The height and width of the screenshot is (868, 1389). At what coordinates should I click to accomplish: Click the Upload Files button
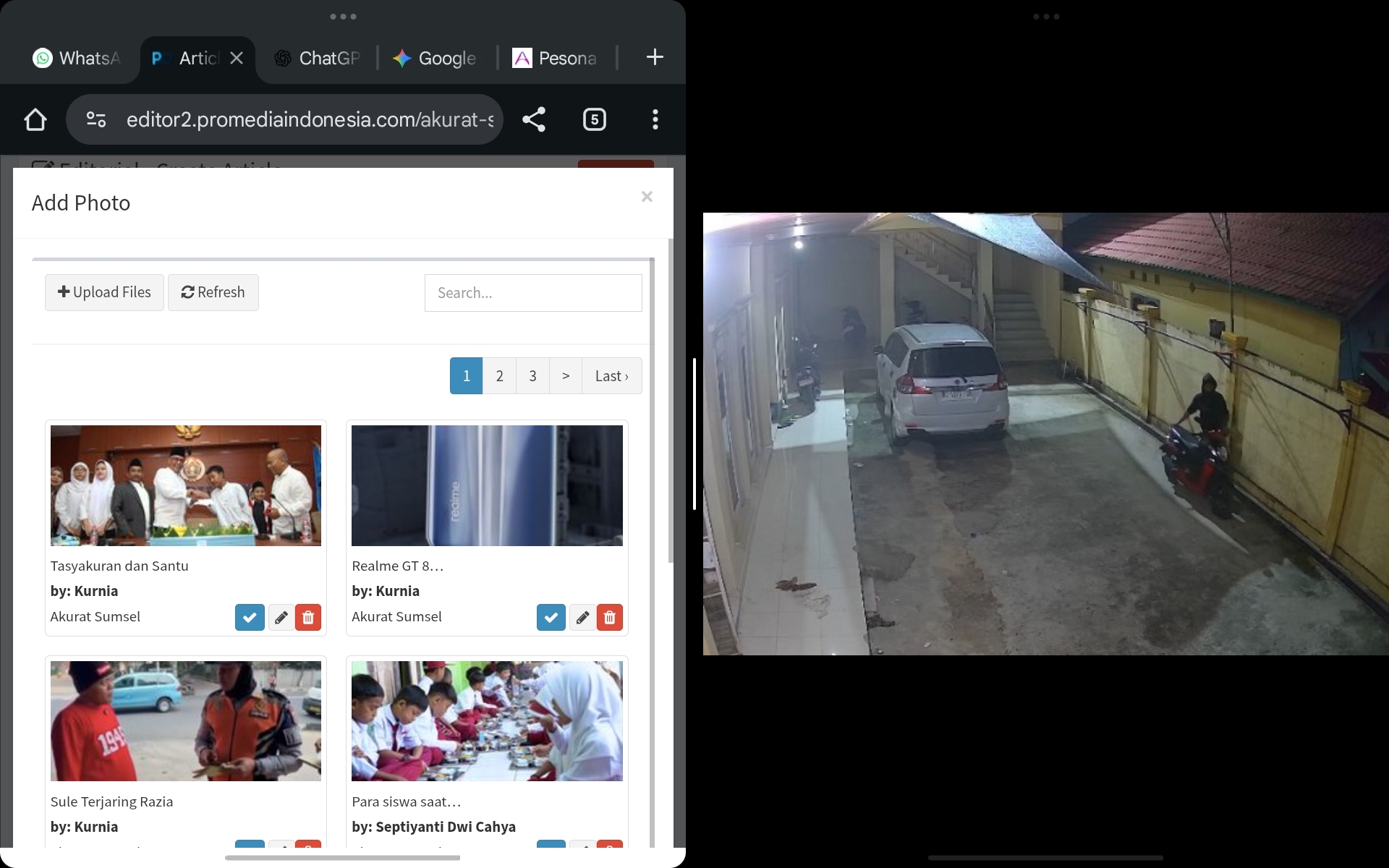[x=103, y=292]
